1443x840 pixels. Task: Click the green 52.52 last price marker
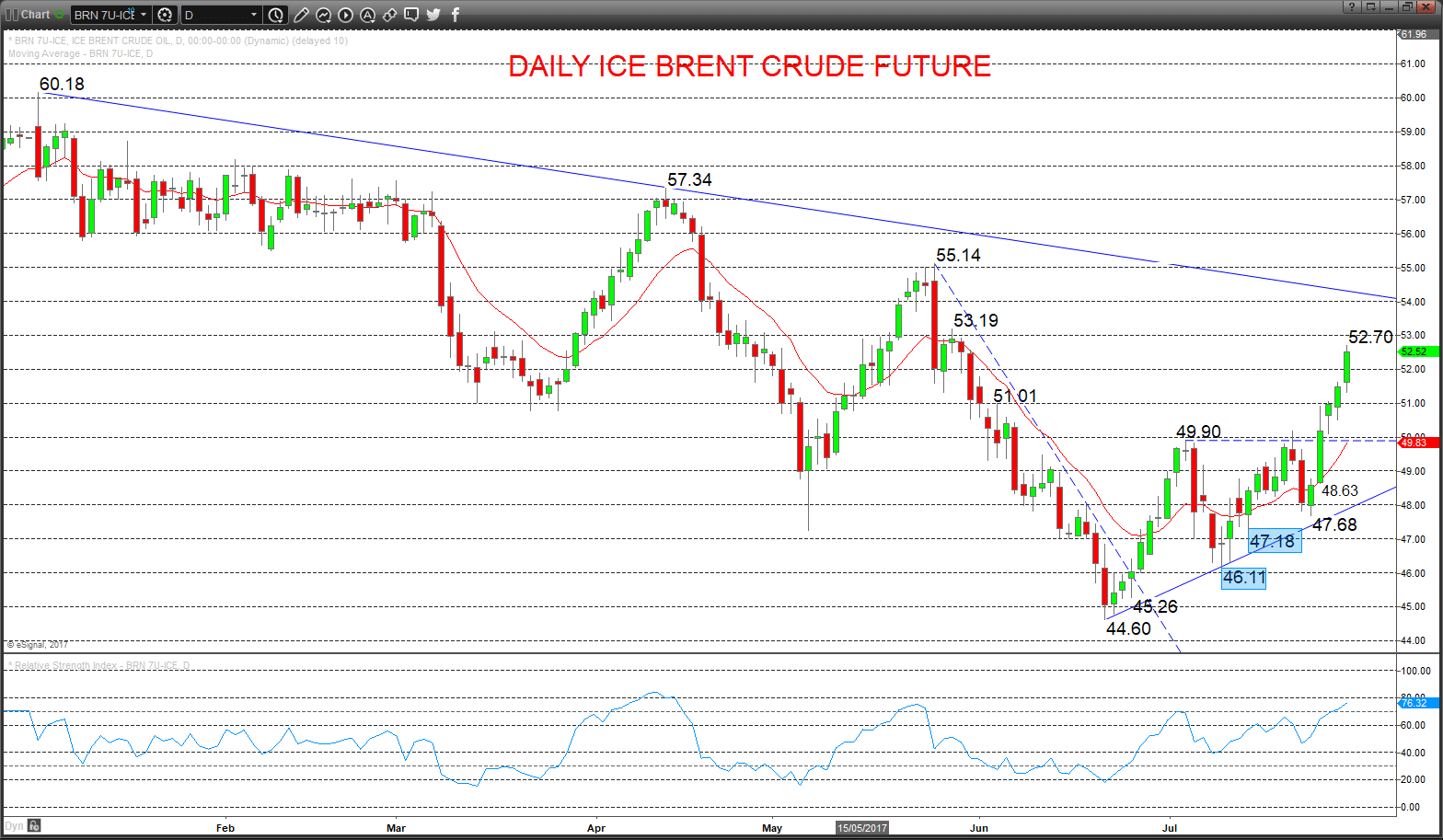(x=1417, y=351)
